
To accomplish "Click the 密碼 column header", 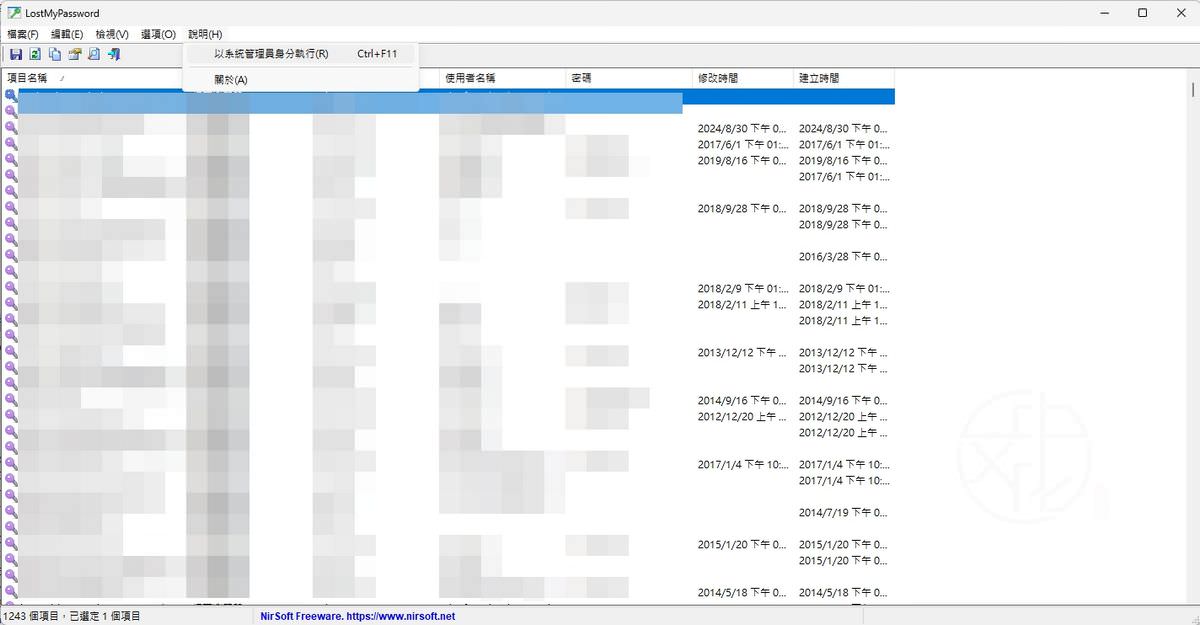I will point(582,78).
